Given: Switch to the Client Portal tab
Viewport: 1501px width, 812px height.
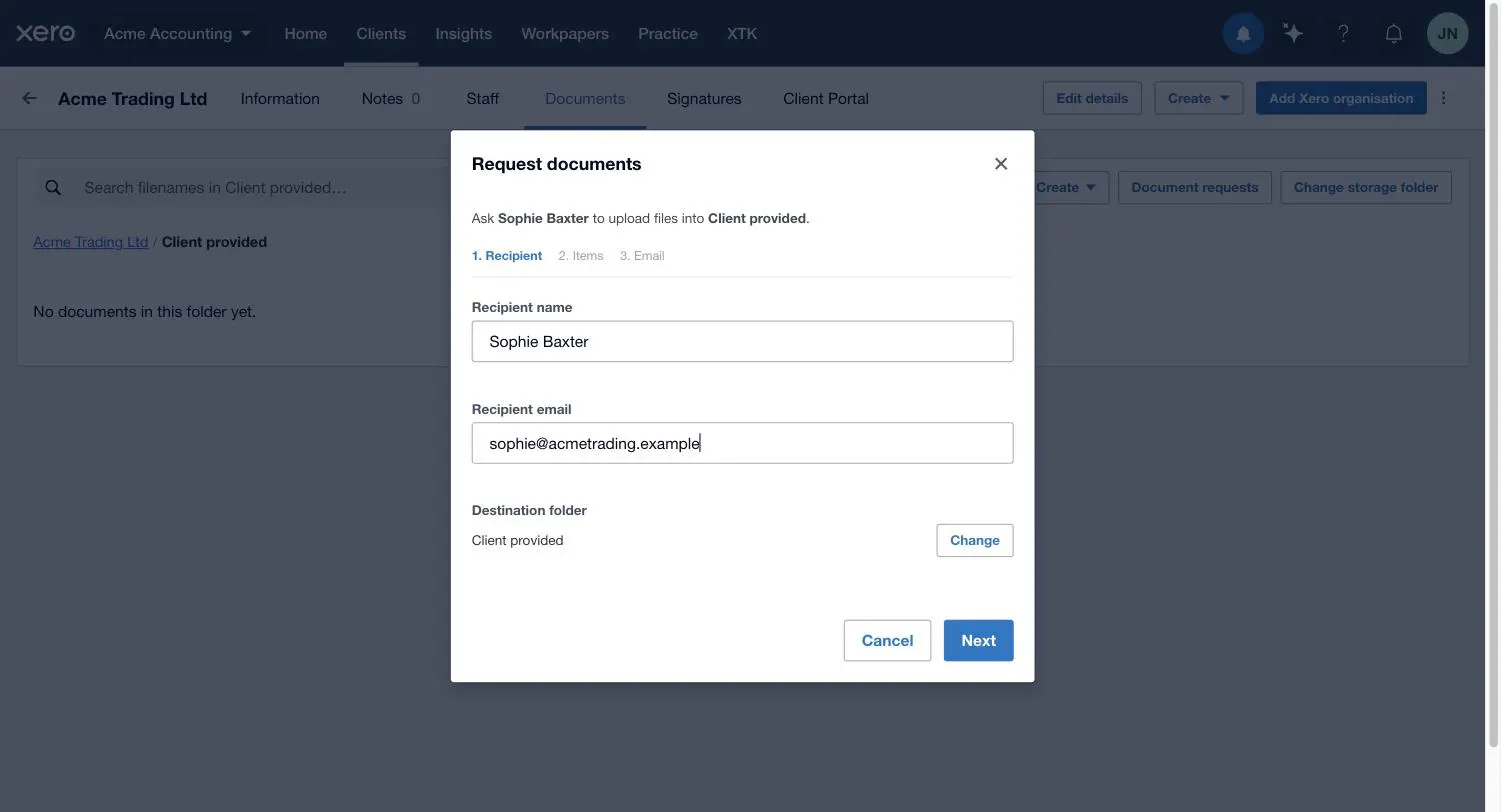Looking at the screenshot, I should 826,98.
